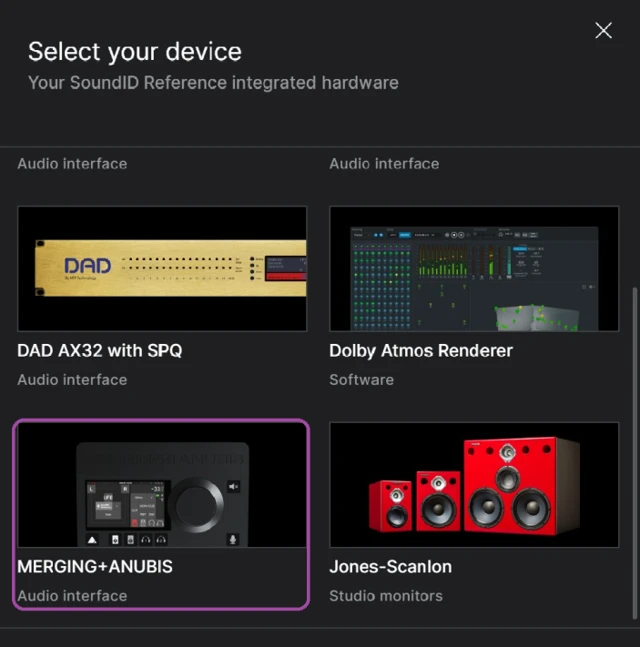
Task: Click the Software label under Dolby Atmos
Action: [361, 380]
